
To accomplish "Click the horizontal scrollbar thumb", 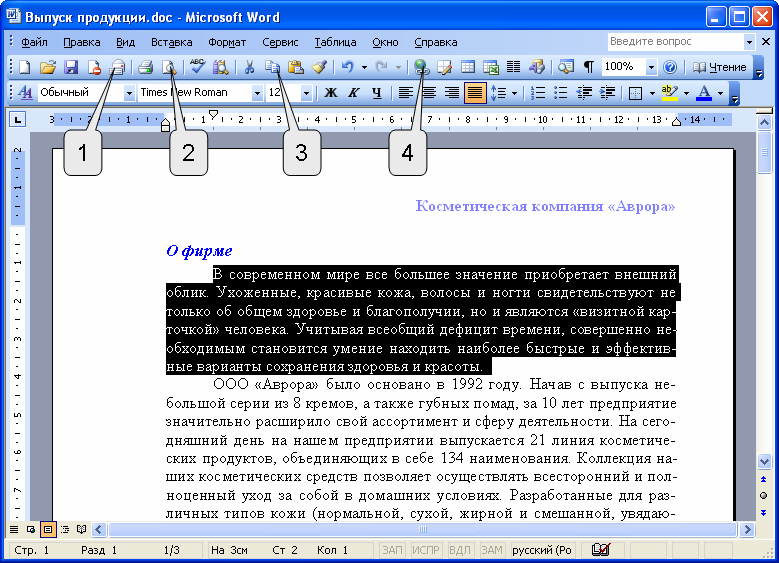I will coord(422,530).
